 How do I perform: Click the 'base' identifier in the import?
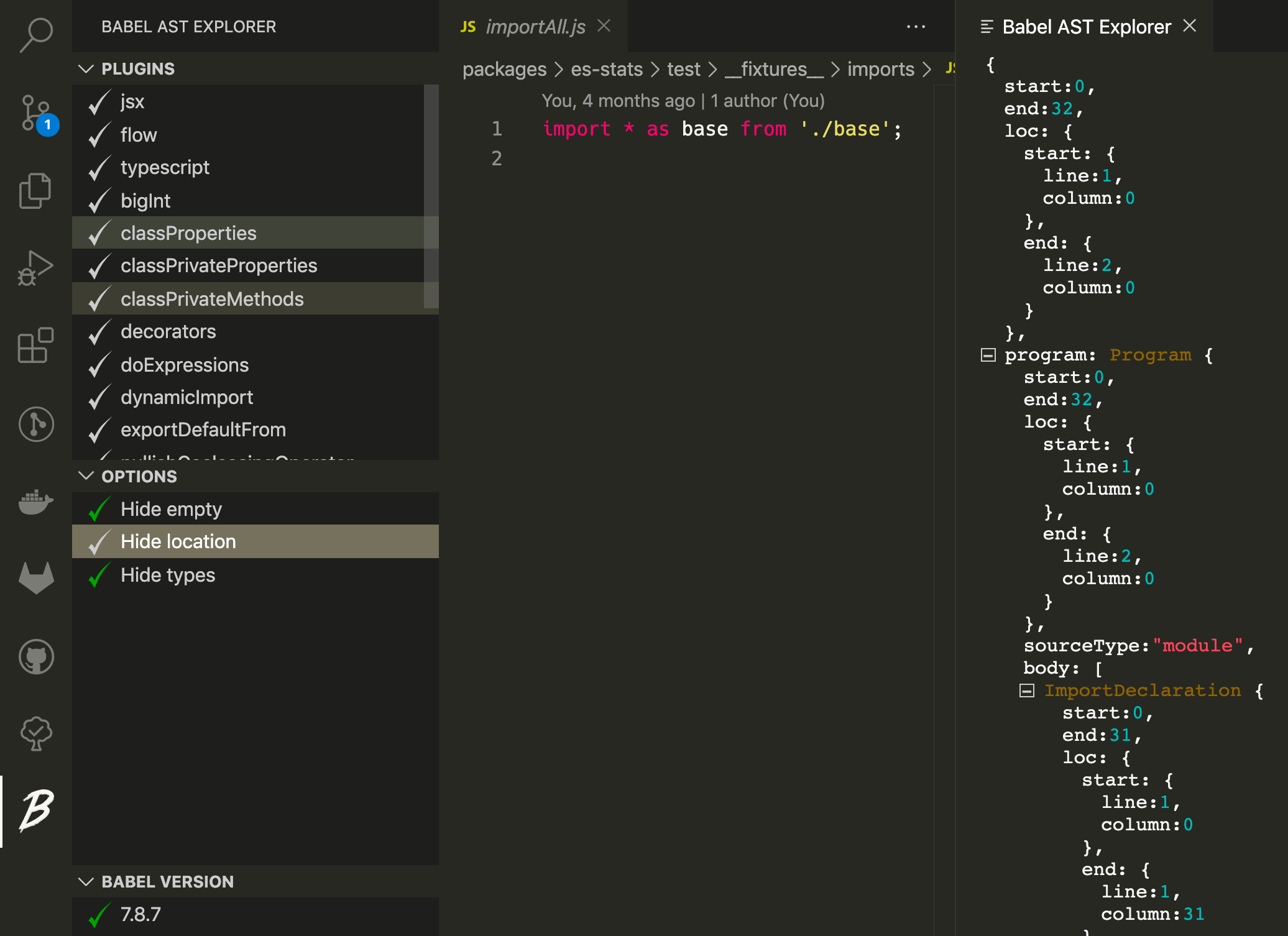[x=704, y=129]
